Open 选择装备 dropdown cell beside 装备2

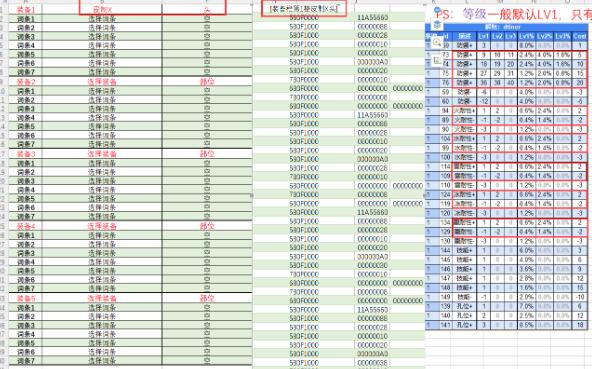point(102,82)
